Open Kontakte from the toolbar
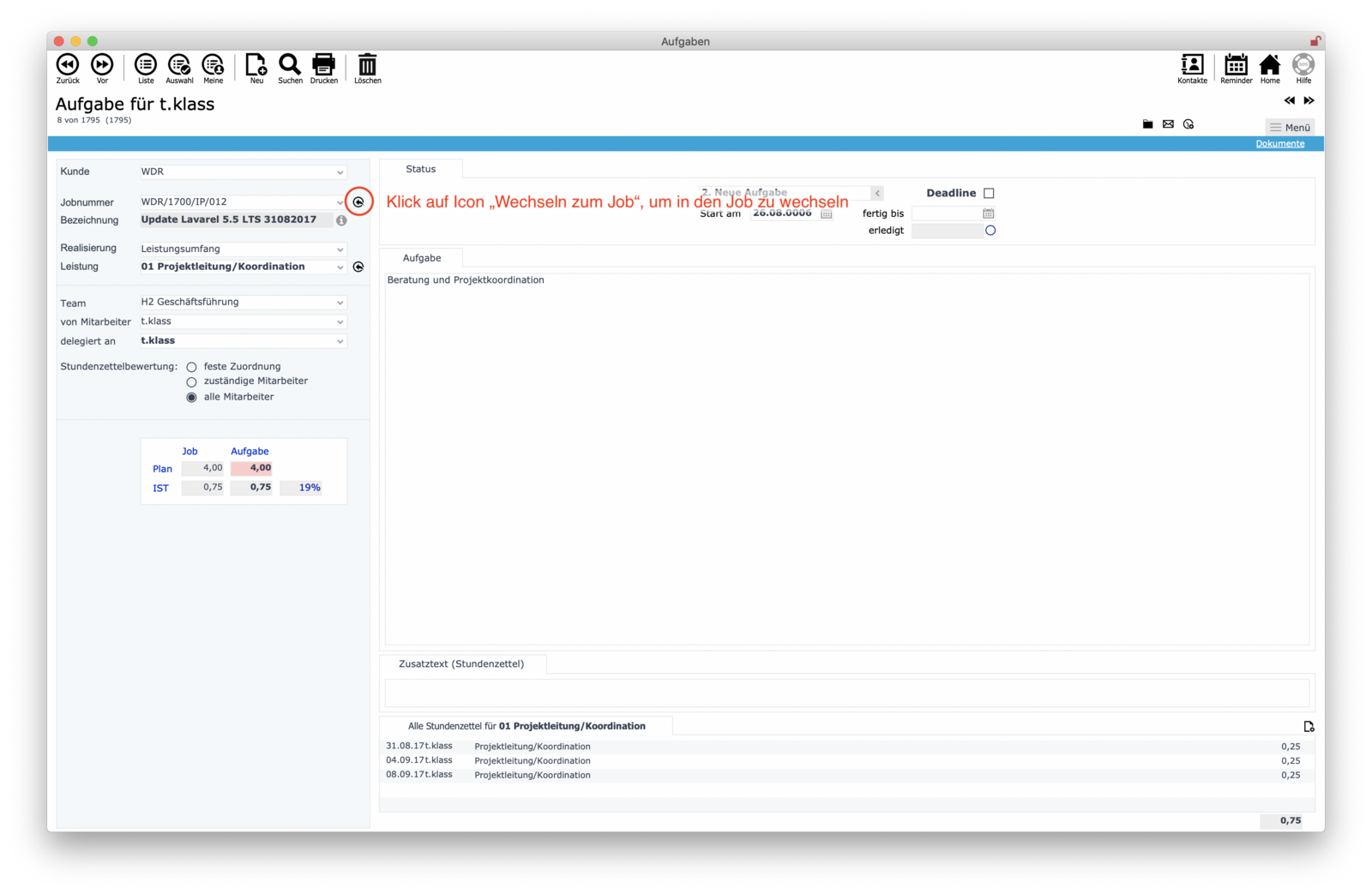The height and width of the screenshot is (894, 1372). tap(1192, 66)
